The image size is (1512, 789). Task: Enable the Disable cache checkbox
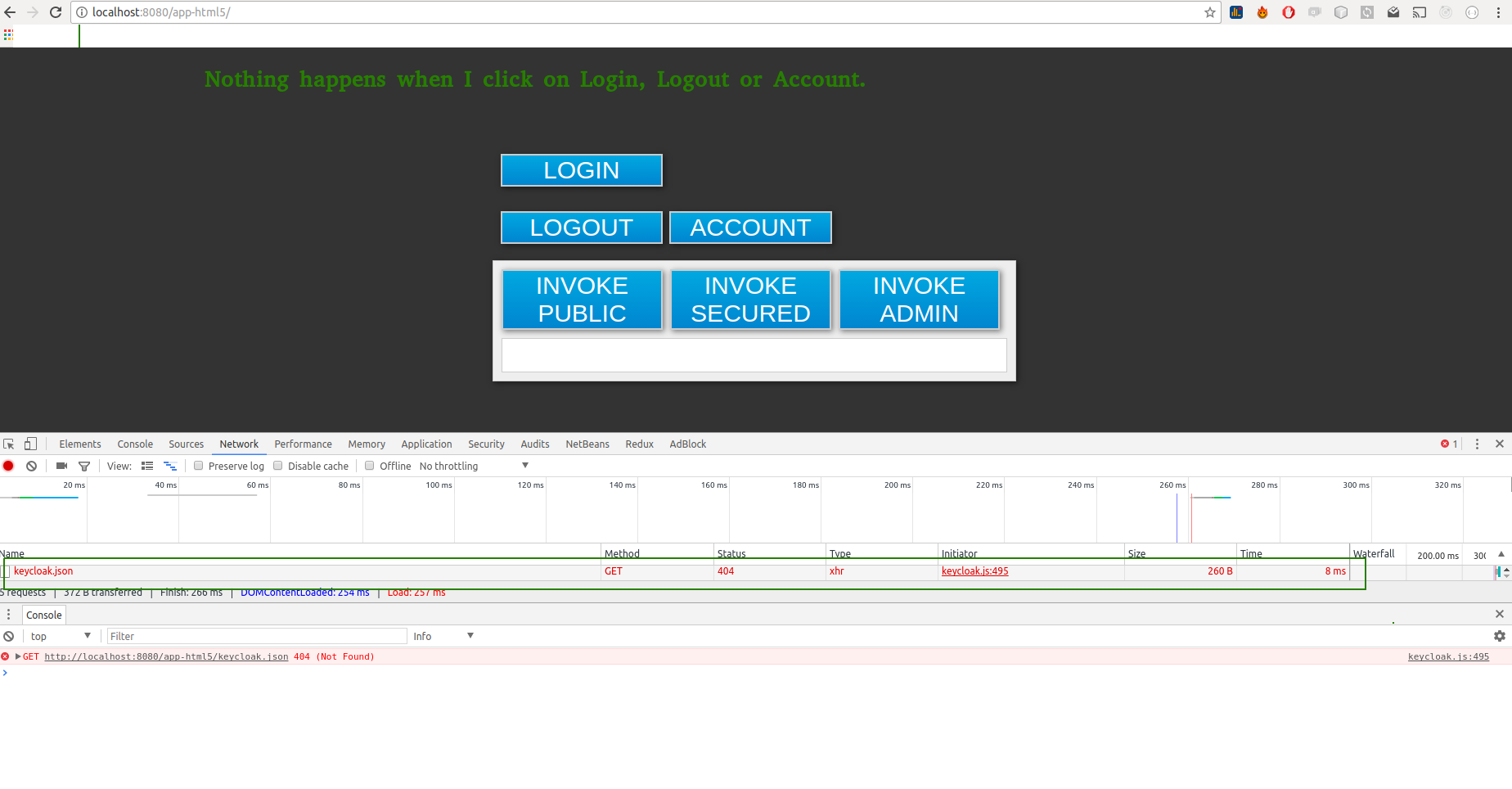tap(277, 466)
